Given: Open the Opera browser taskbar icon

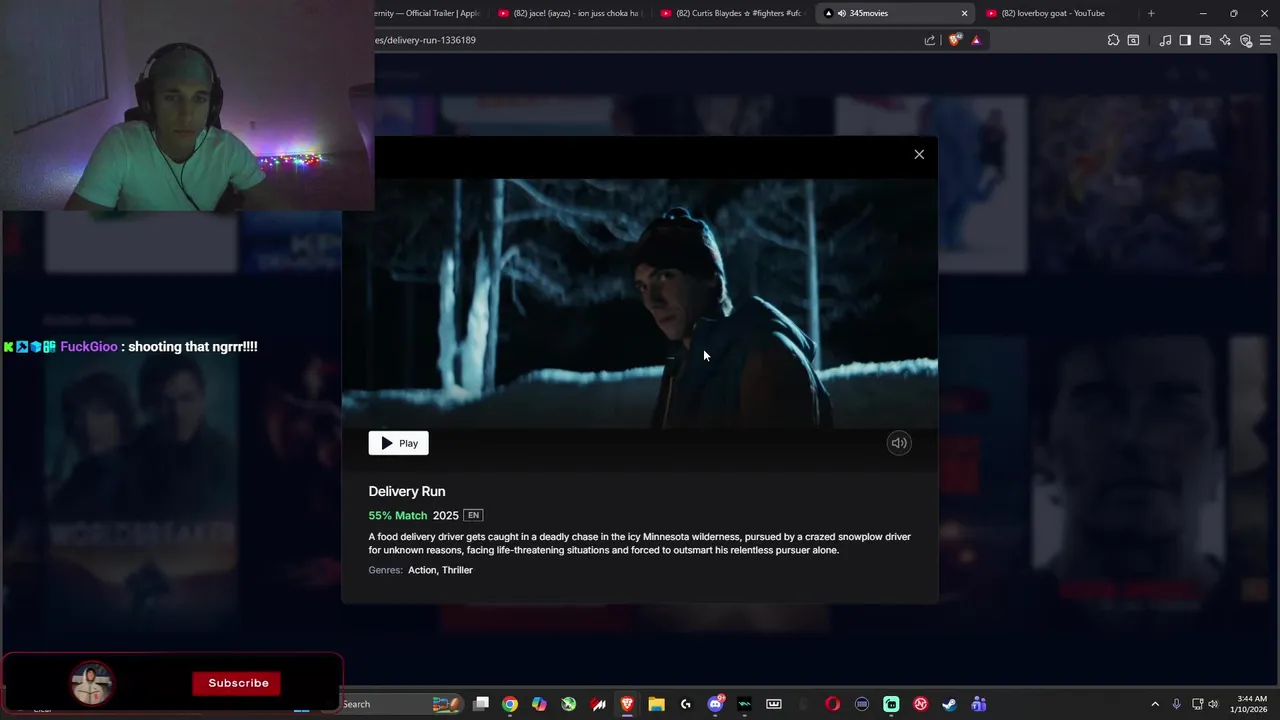Looking at the screenshot, I should [832, 704].
